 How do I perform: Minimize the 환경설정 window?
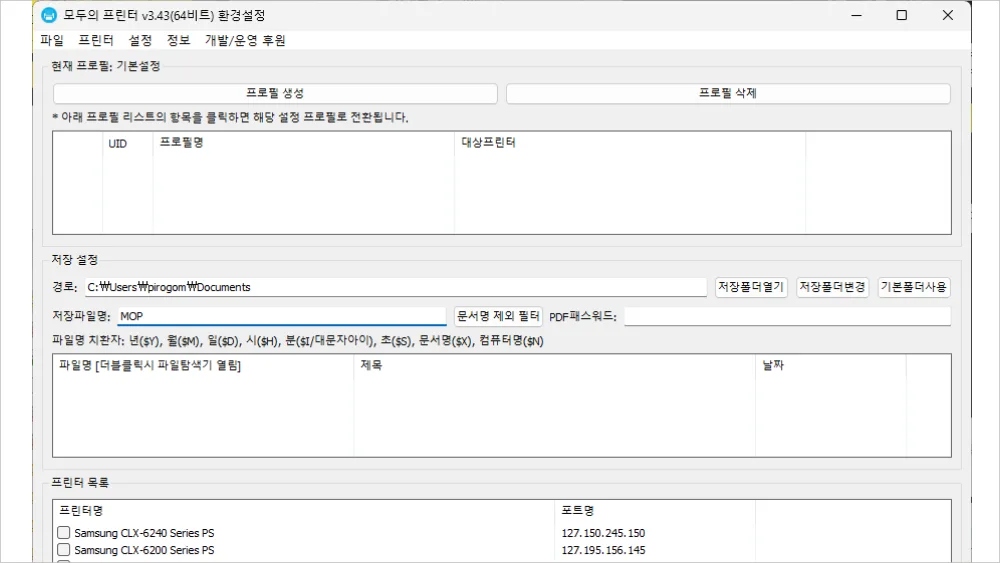point(856,15)
